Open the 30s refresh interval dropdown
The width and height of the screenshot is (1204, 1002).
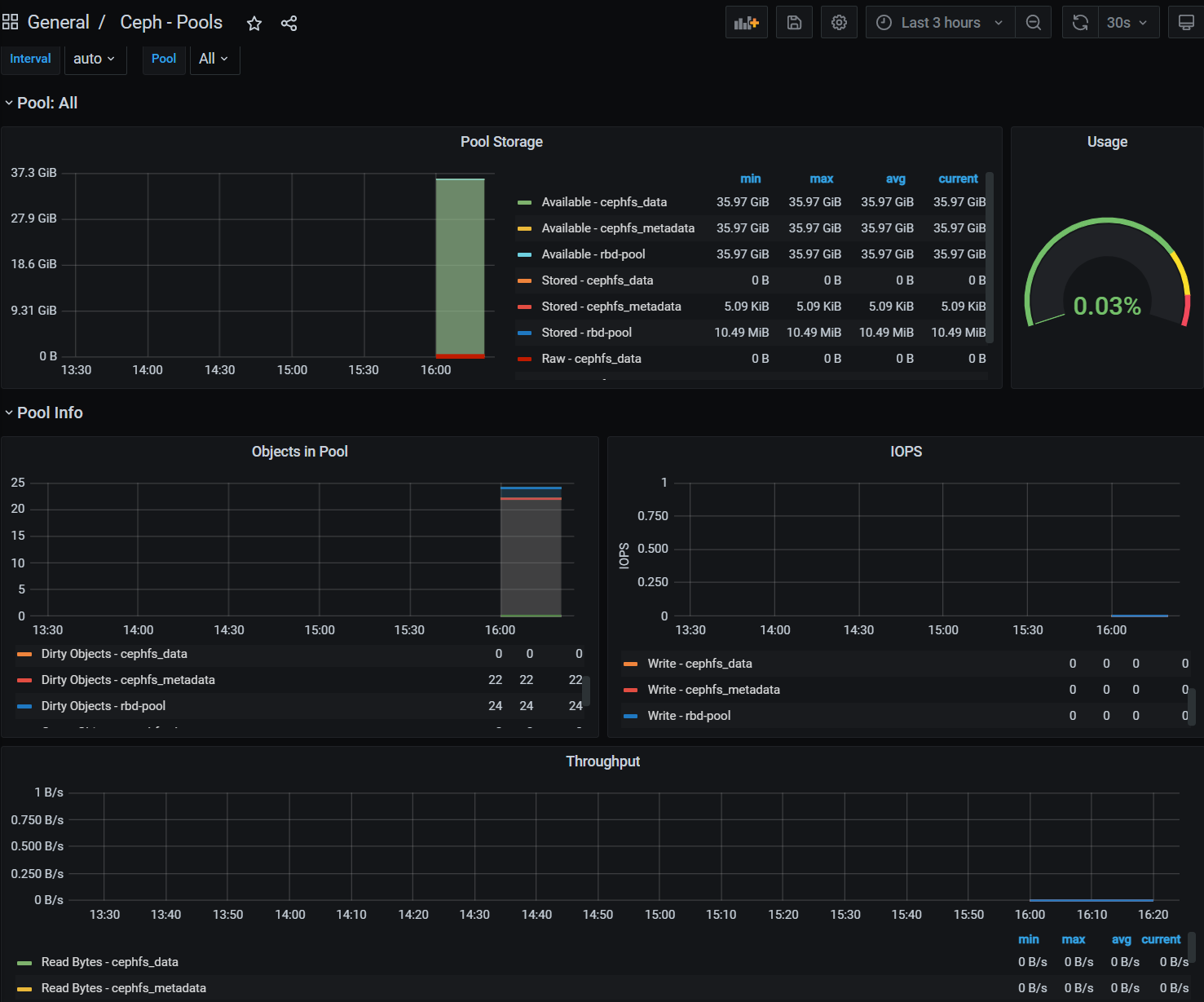1128,23
